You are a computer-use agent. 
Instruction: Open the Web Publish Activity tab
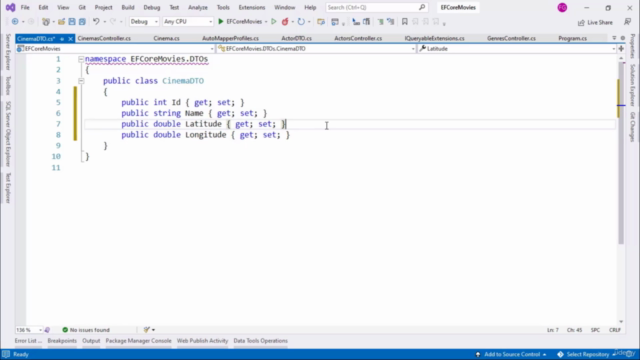(x=202, y=341)
